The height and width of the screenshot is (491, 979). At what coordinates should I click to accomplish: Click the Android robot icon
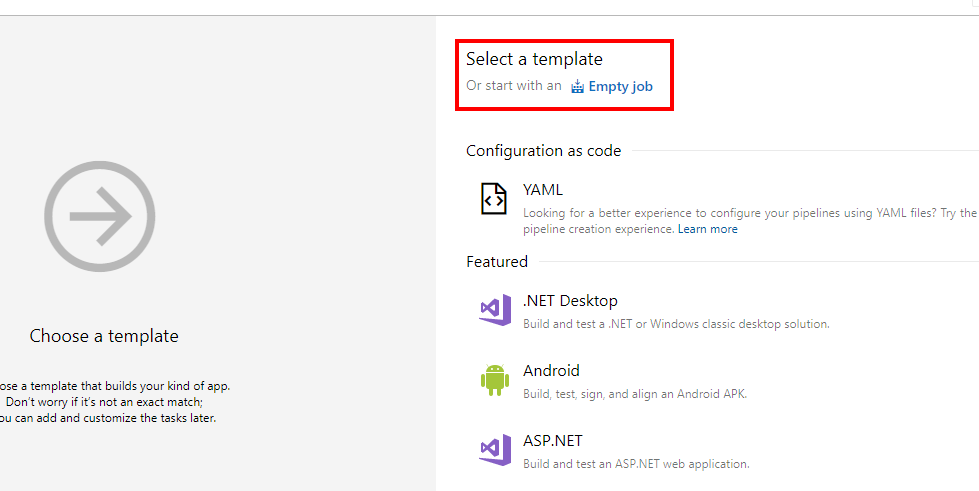click(x=495, y=380)
